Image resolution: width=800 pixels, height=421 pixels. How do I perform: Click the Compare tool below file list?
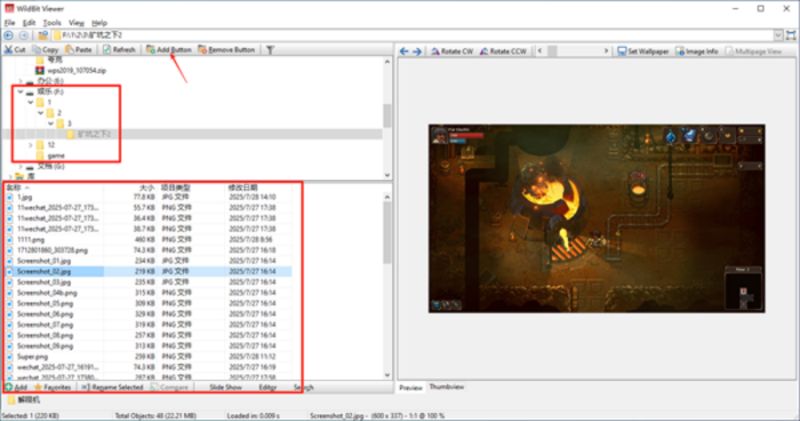tap(169, 387)
